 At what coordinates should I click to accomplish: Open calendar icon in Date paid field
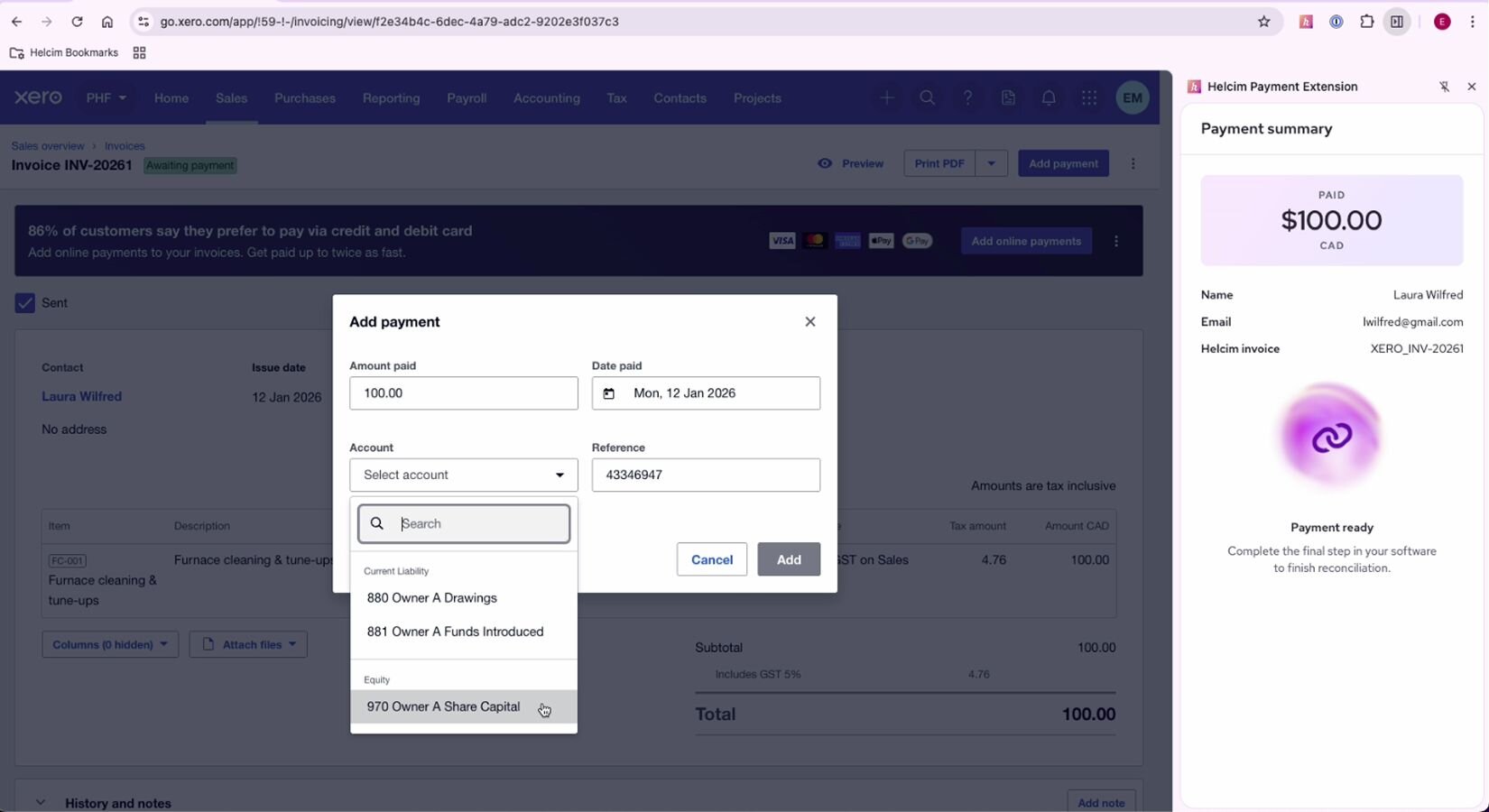pos(609,393)
